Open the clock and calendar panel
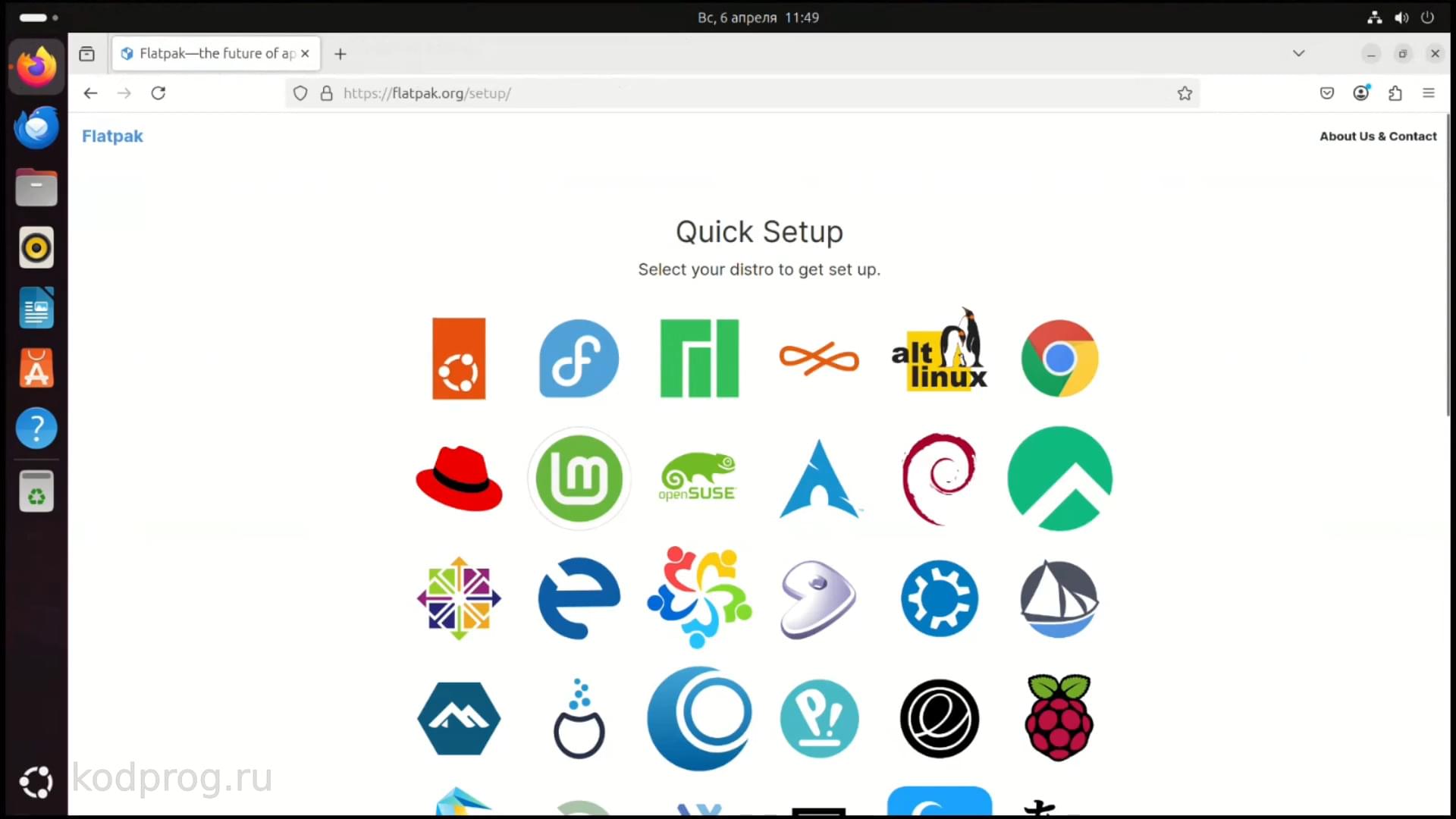Image resolution: width=1456 pixels, height=819 pixels. pyautogui.click(x=758, y=17)
